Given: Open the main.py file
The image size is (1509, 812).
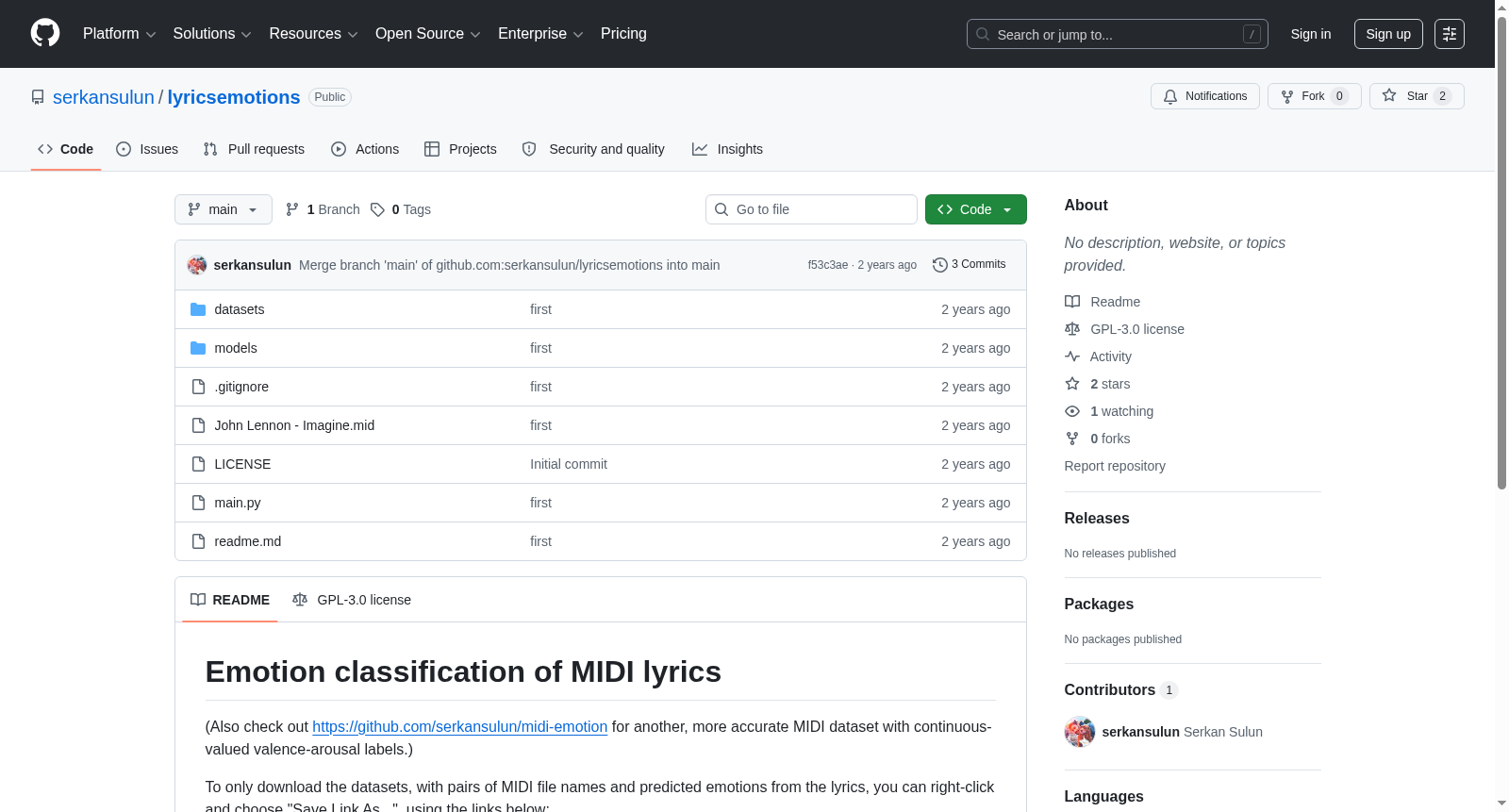Looking at the screenshot, I should pyautogui.click(x=238, y=503).
